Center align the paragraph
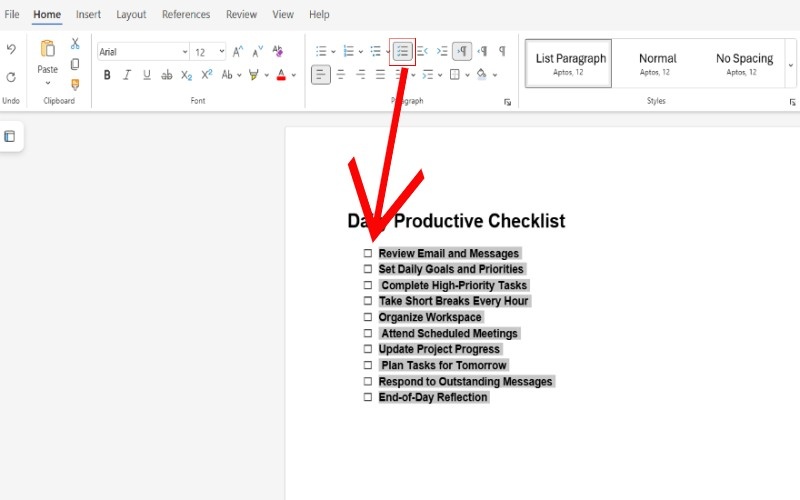Image resolution: width=800 pixels, height=500 pixels. pyautogui.click(x=341, y=75)
